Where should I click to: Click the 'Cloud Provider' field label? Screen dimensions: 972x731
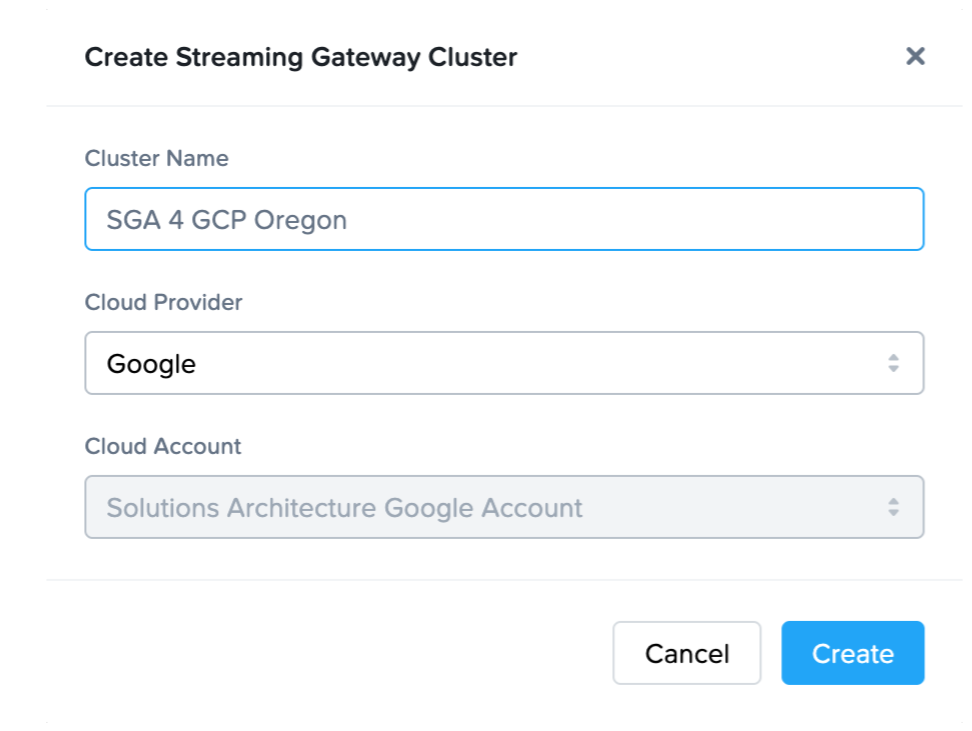tap(163, 302)
